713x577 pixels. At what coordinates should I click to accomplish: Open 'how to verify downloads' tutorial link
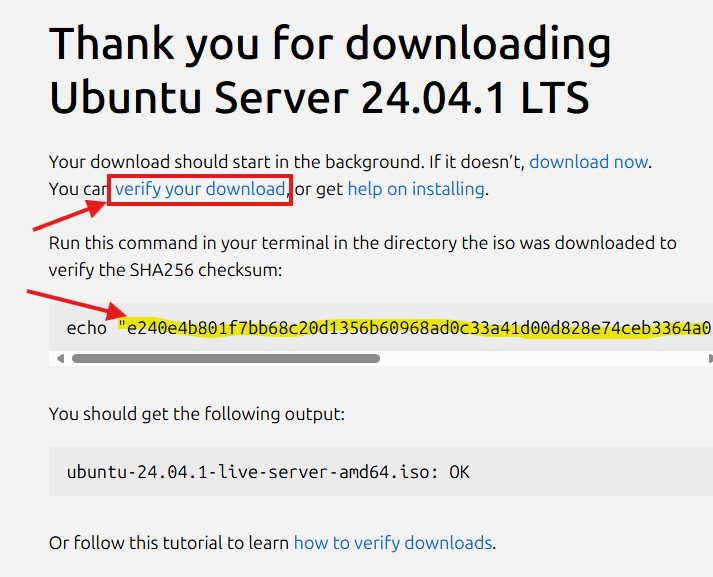393,543
